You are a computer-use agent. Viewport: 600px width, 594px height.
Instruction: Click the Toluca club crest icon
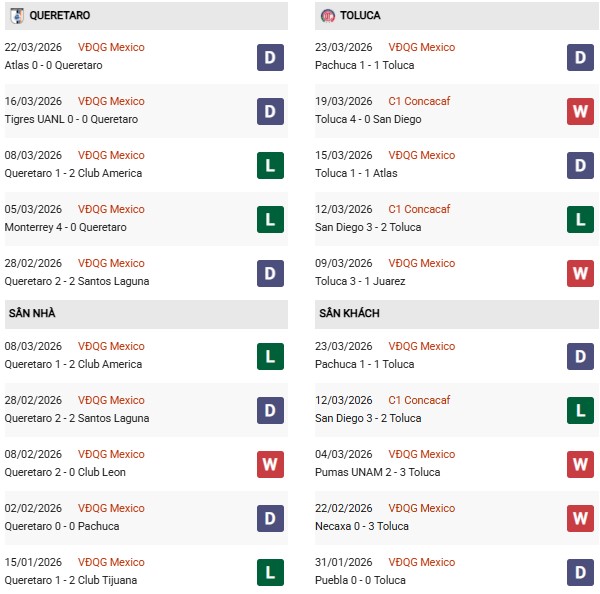coord(328,16)
